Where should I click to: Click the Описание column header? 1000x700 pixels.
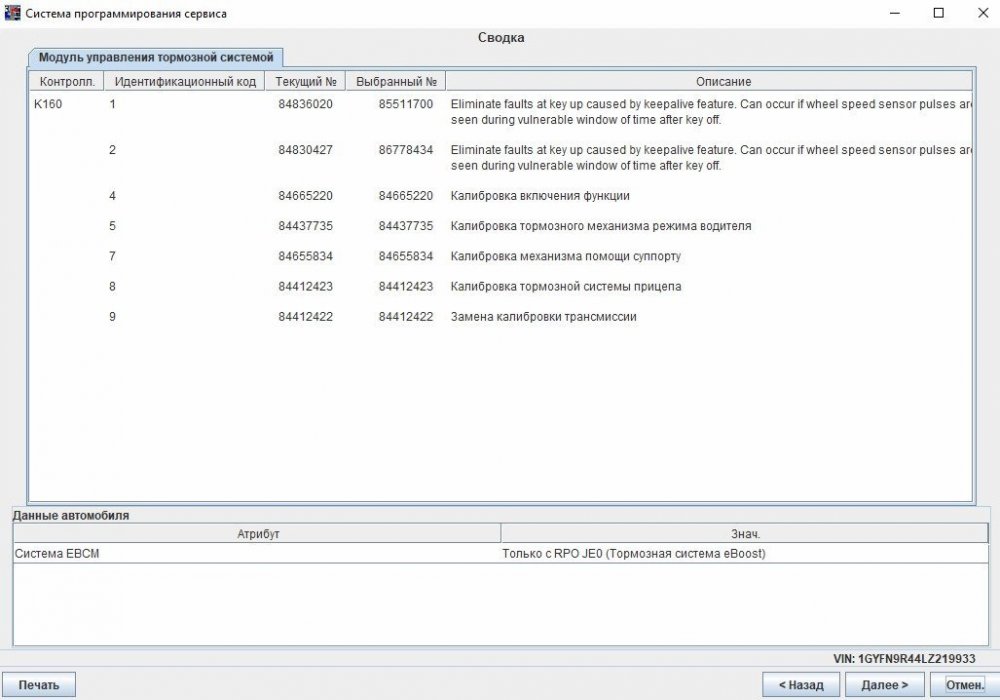(x=708, y=81)
